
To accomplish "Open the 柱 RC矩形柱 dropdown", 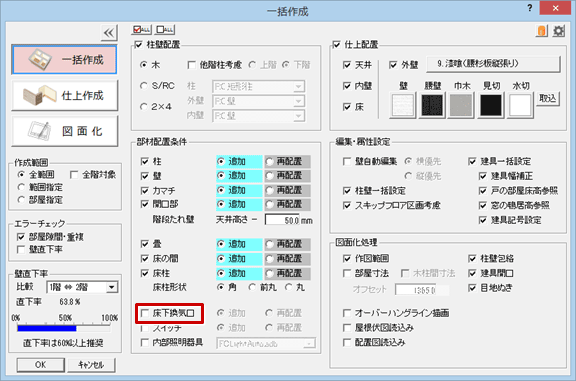I will tap(259, 87).
